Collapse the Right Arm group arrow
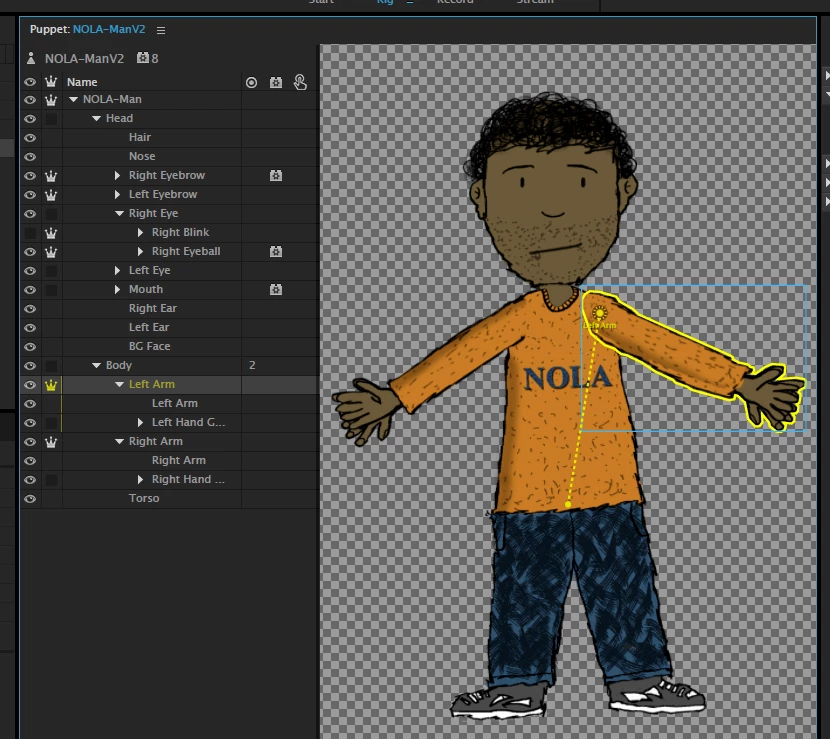The image size is (830, 739). point(119,441)
